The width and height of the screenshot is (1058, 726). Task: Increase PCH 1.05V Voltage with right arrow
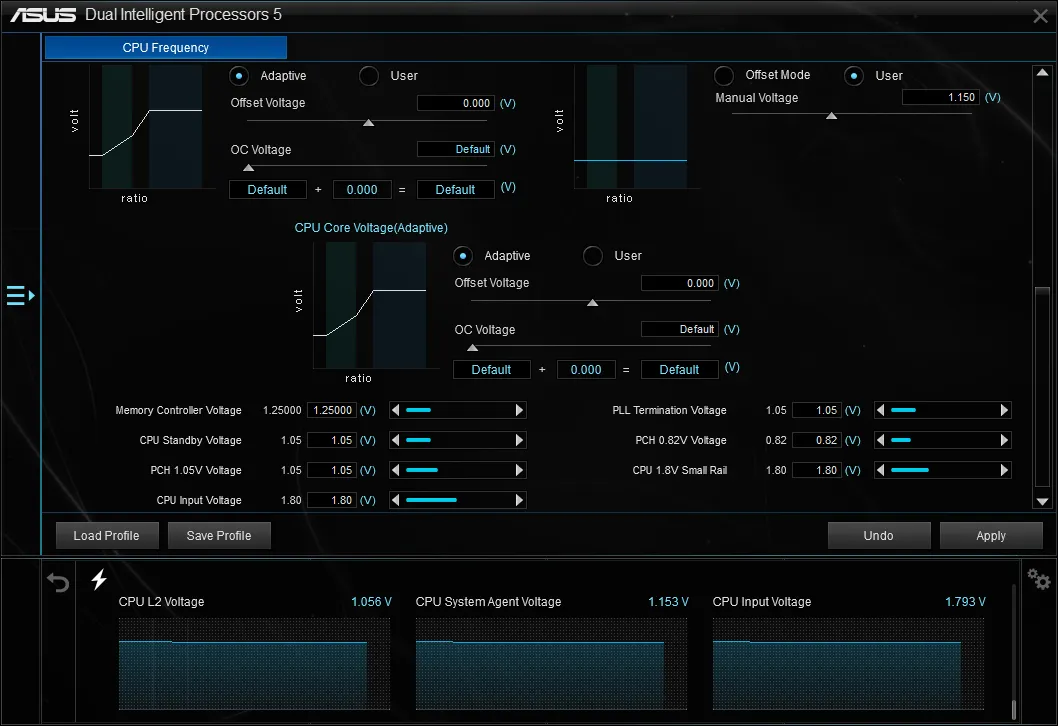pyautogui.click(x=519, y=470)
